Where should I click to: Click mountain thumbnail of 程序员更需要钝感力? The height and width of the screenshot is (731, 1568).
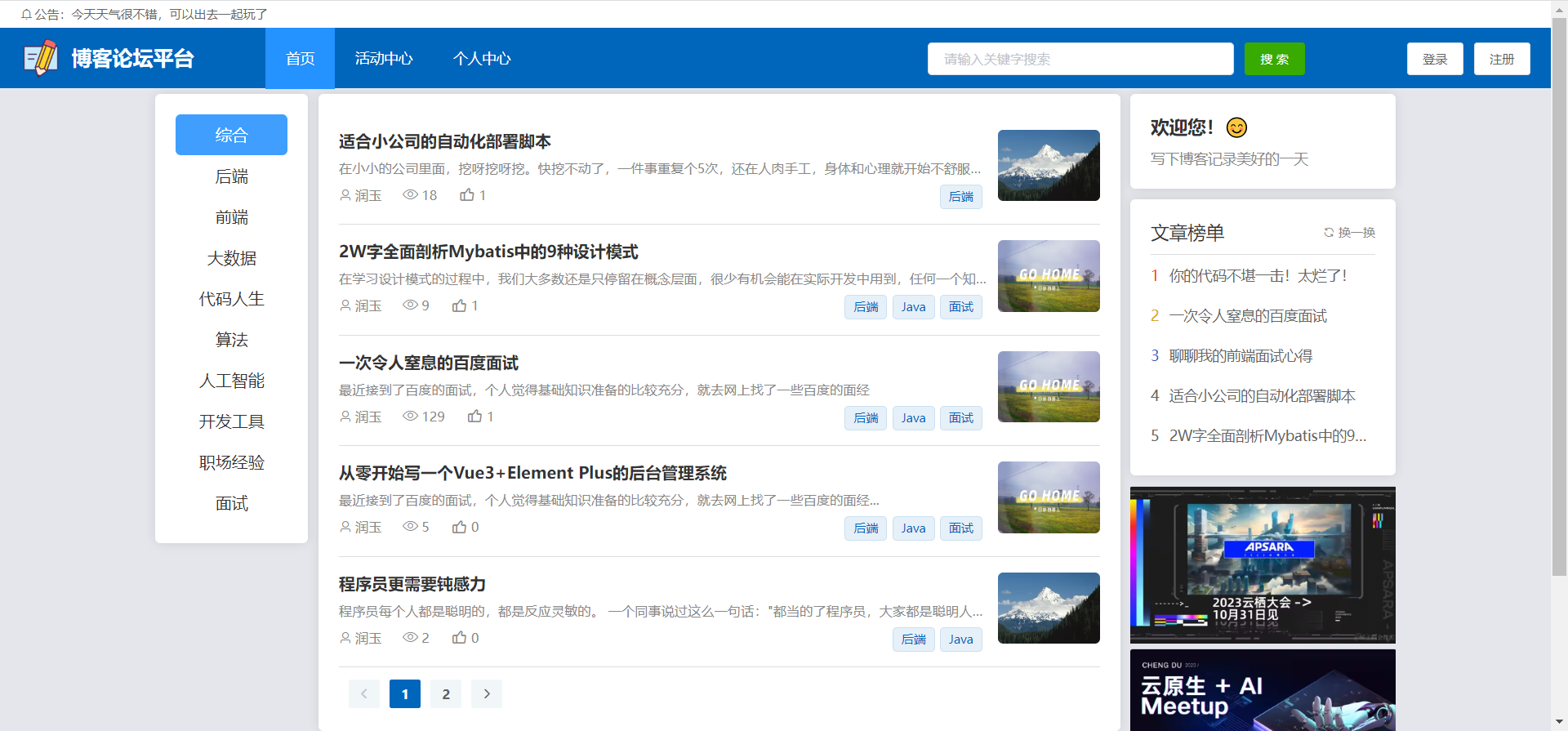tap(1049, 608)
